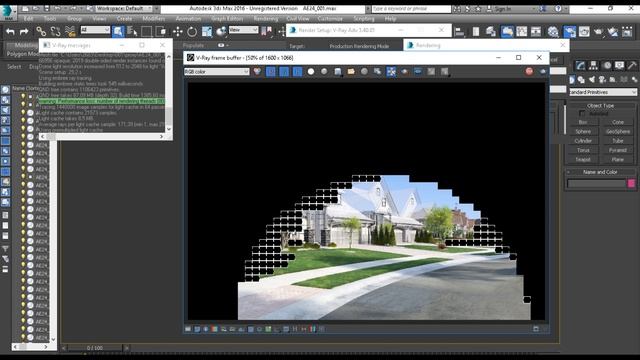Image resolution: width=640 pixels, height=360 pixels.
Task: Open the Rendering menu
Action: click(266, 19)
